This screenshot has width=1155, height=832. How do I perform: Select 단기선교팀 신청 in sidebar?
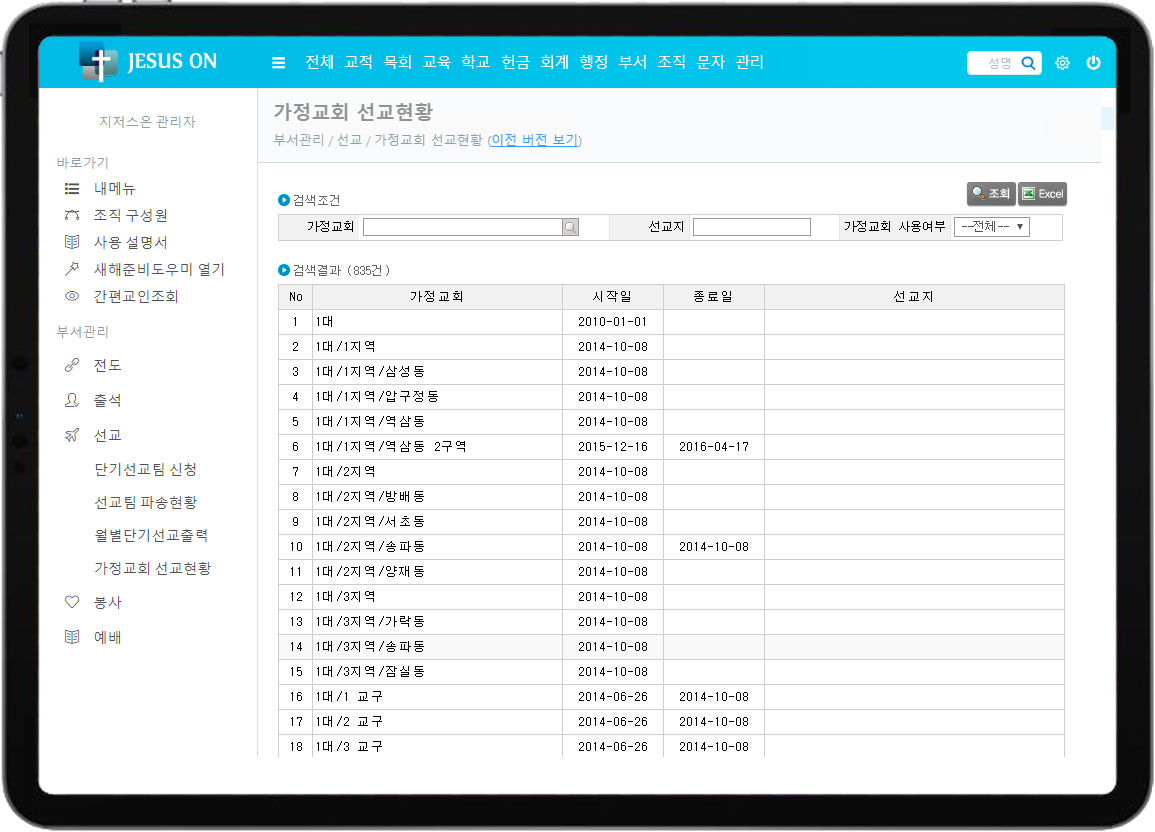[x=145, y=469]
